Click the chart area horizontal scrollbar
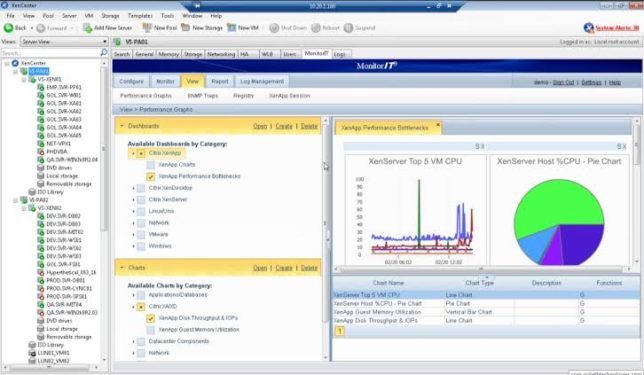 [481, 269]
